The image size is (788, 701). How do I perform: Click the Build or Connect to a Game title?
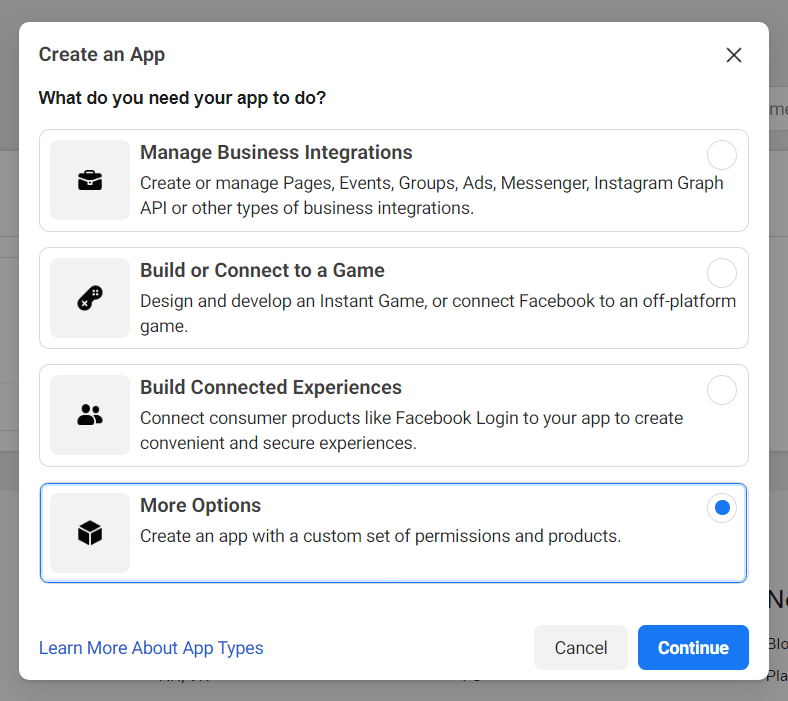click(262, 271)
